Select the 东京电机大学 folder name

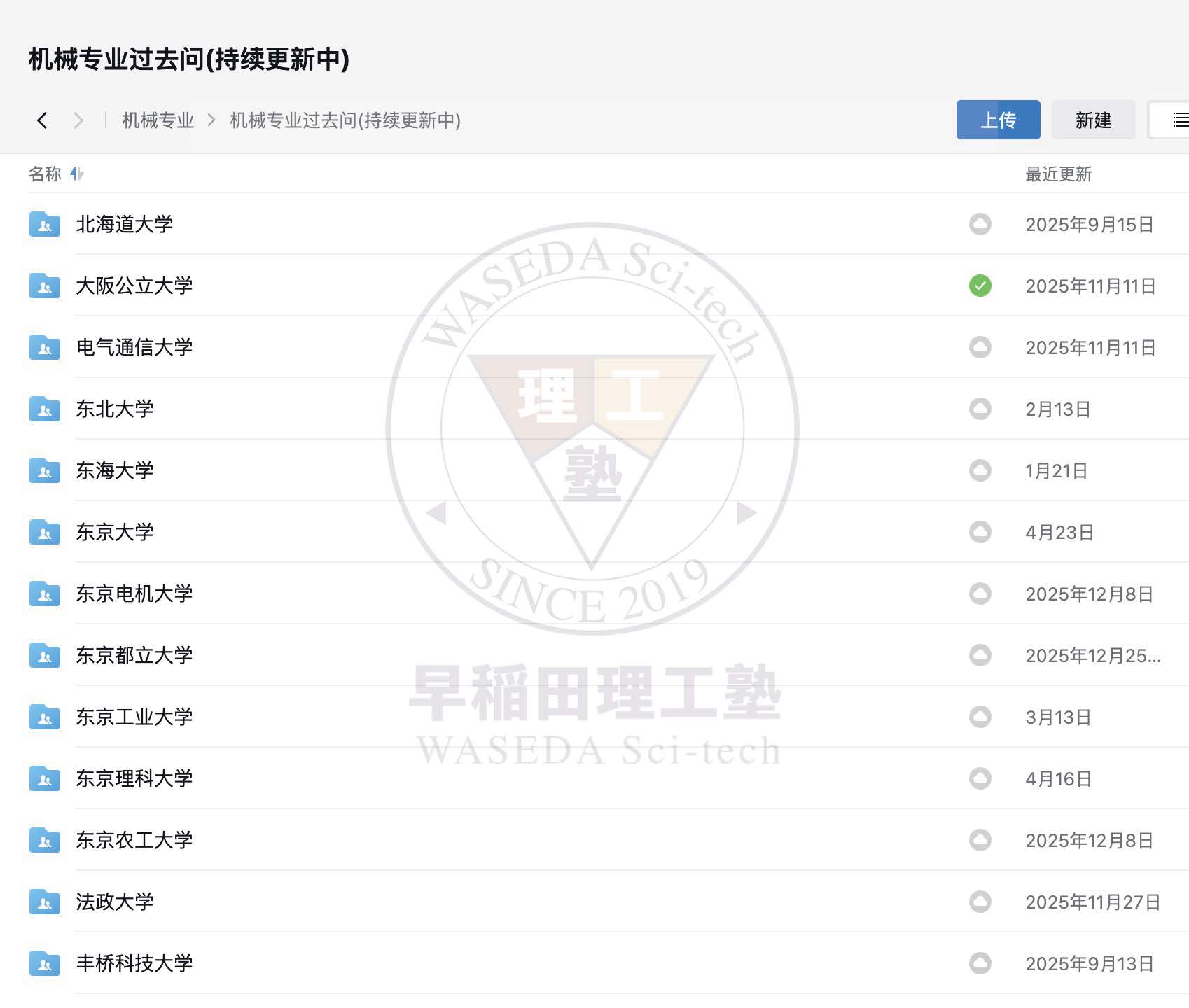tap(134, 594)
